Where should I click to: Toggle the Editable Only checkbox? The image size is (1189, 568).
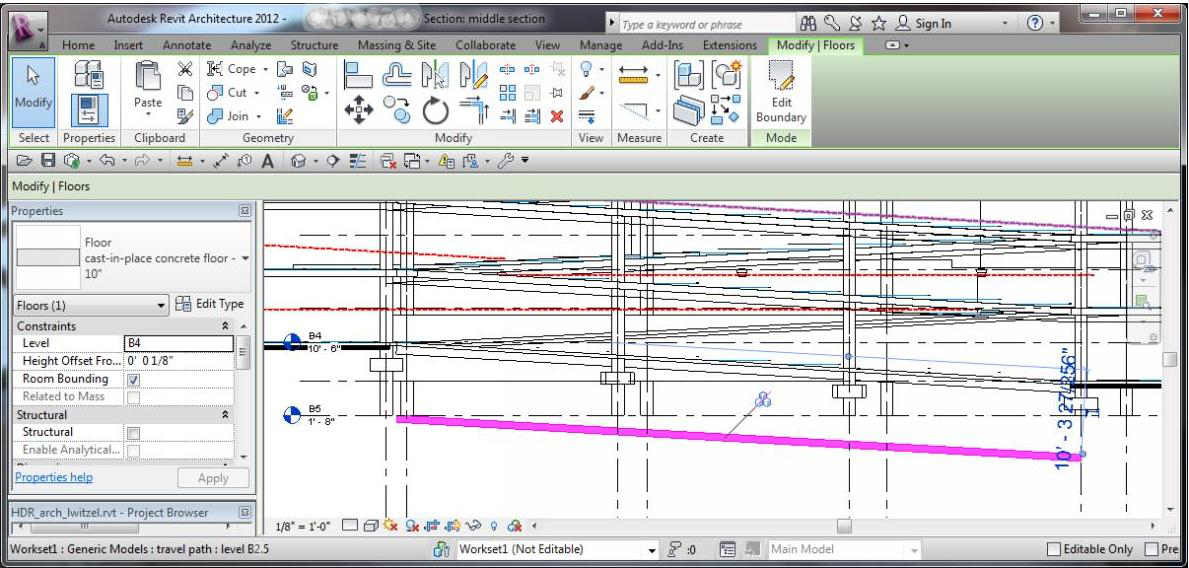pos(1054,548)
